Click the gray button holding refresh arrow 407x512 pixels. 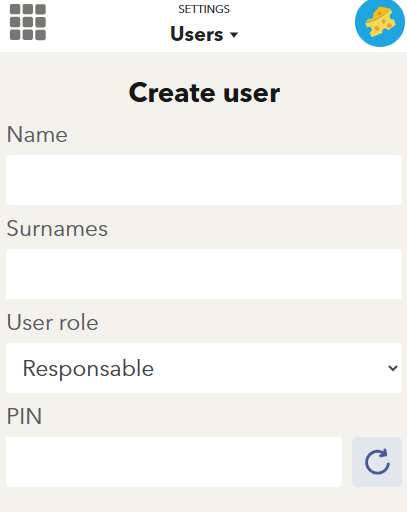pyautogui.click(x=377, y=462)
